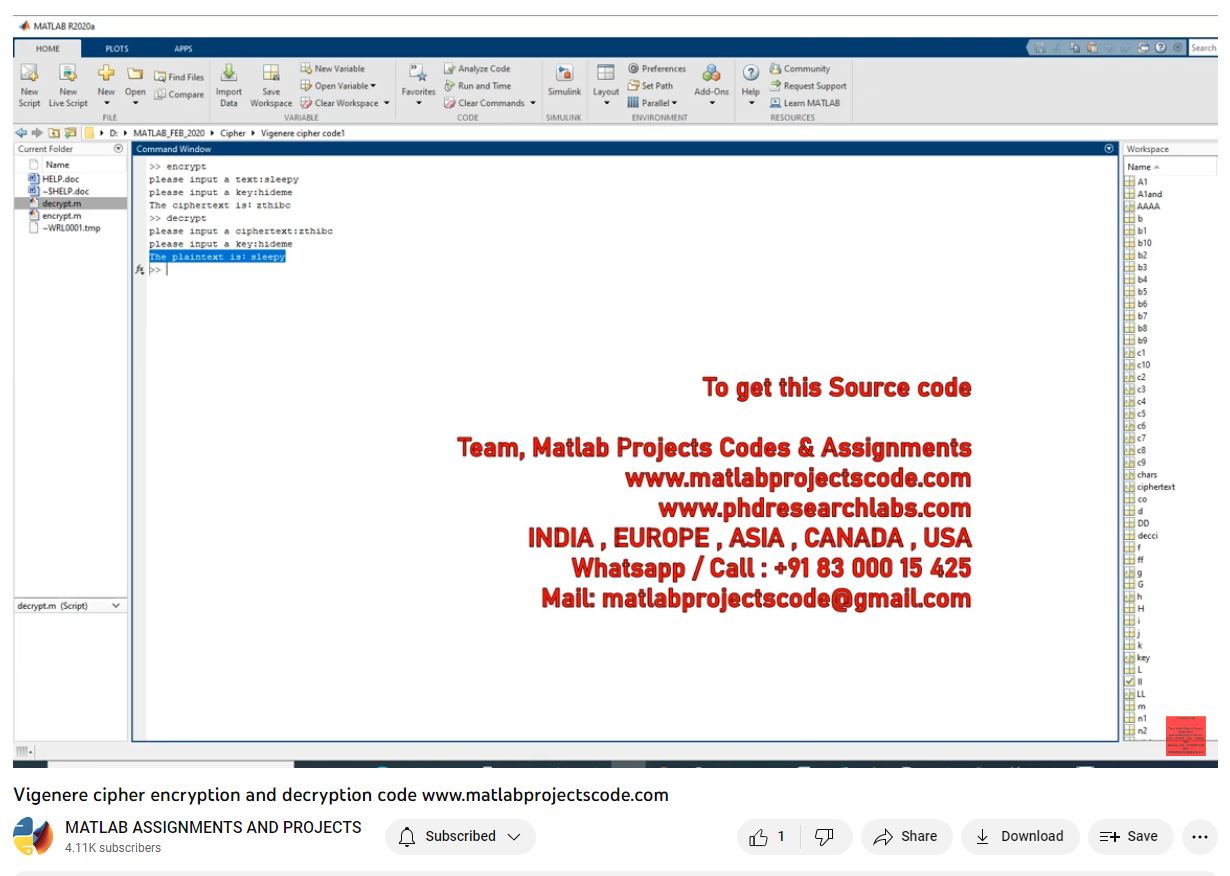Open the Command Window actions menu
This screenshot has width=1230, height=876.
1108,149
